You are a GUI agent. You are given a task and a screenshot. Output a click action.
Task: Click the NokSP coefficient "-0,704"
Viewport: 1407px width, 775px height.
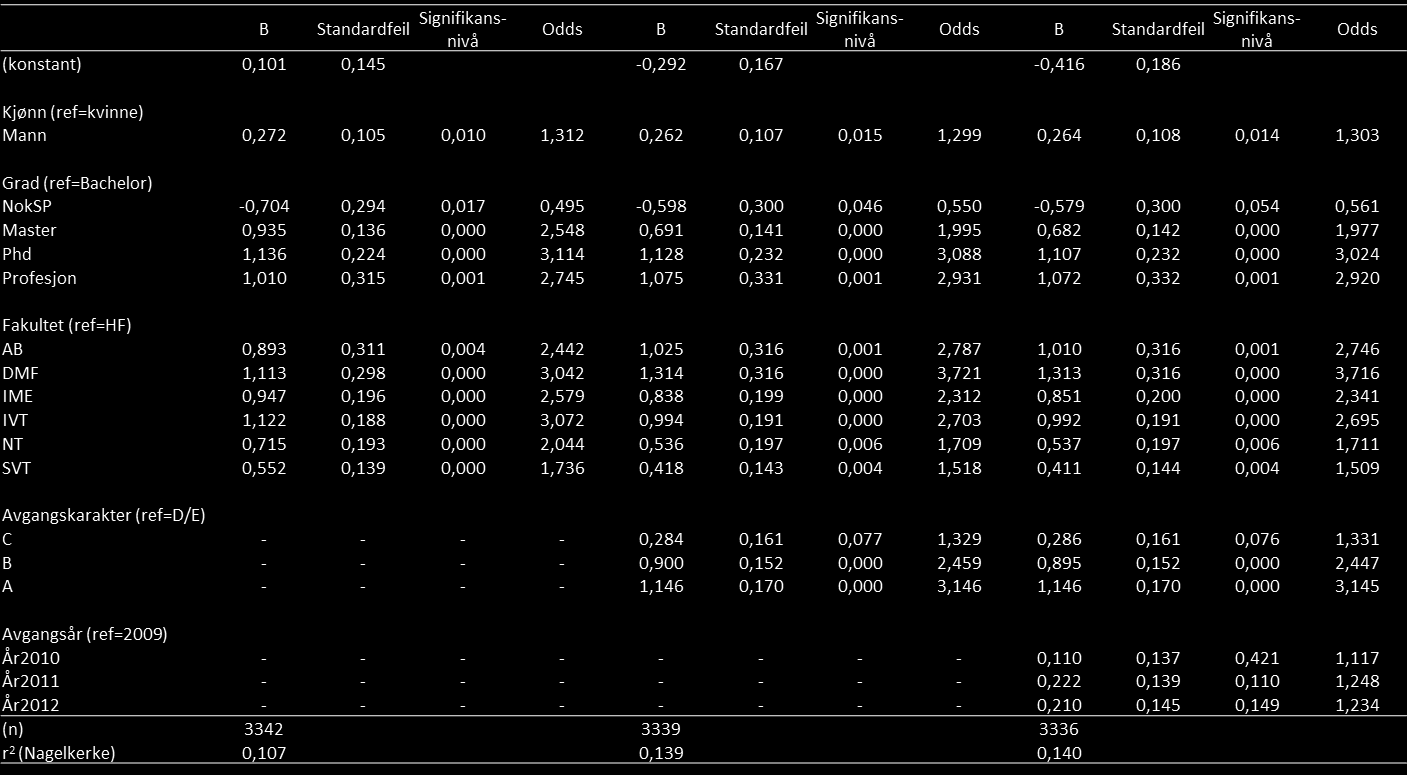point(264,207)
